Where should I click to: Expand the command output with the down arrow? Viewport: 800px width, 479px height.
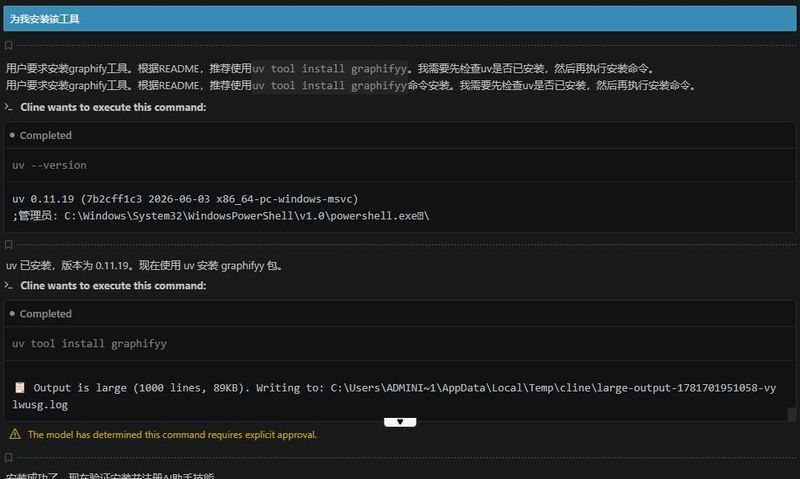400,422
